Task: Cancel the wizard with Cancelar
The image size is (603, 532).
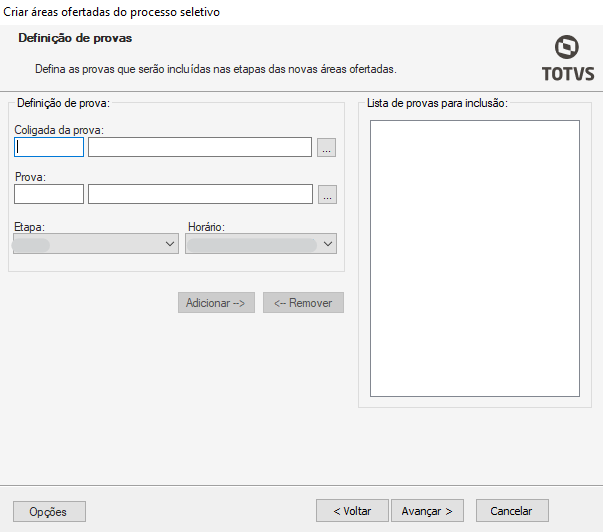Action: pyautogui.click(x=511, y=511)
